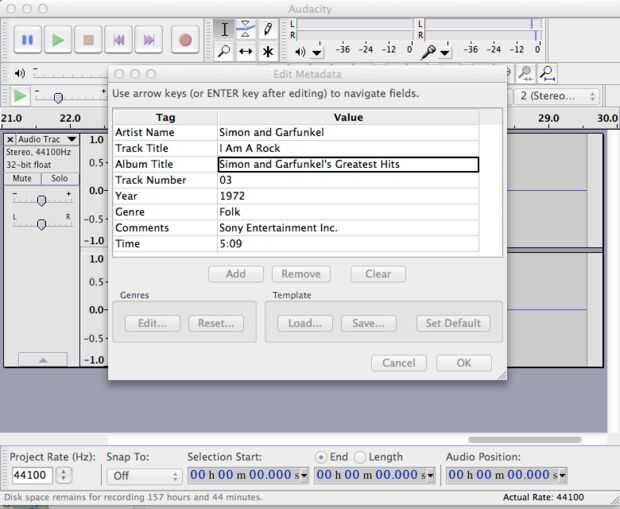Click the microphone input meter icon
Screen dimensions: 620x509
[x=428, y=51]
